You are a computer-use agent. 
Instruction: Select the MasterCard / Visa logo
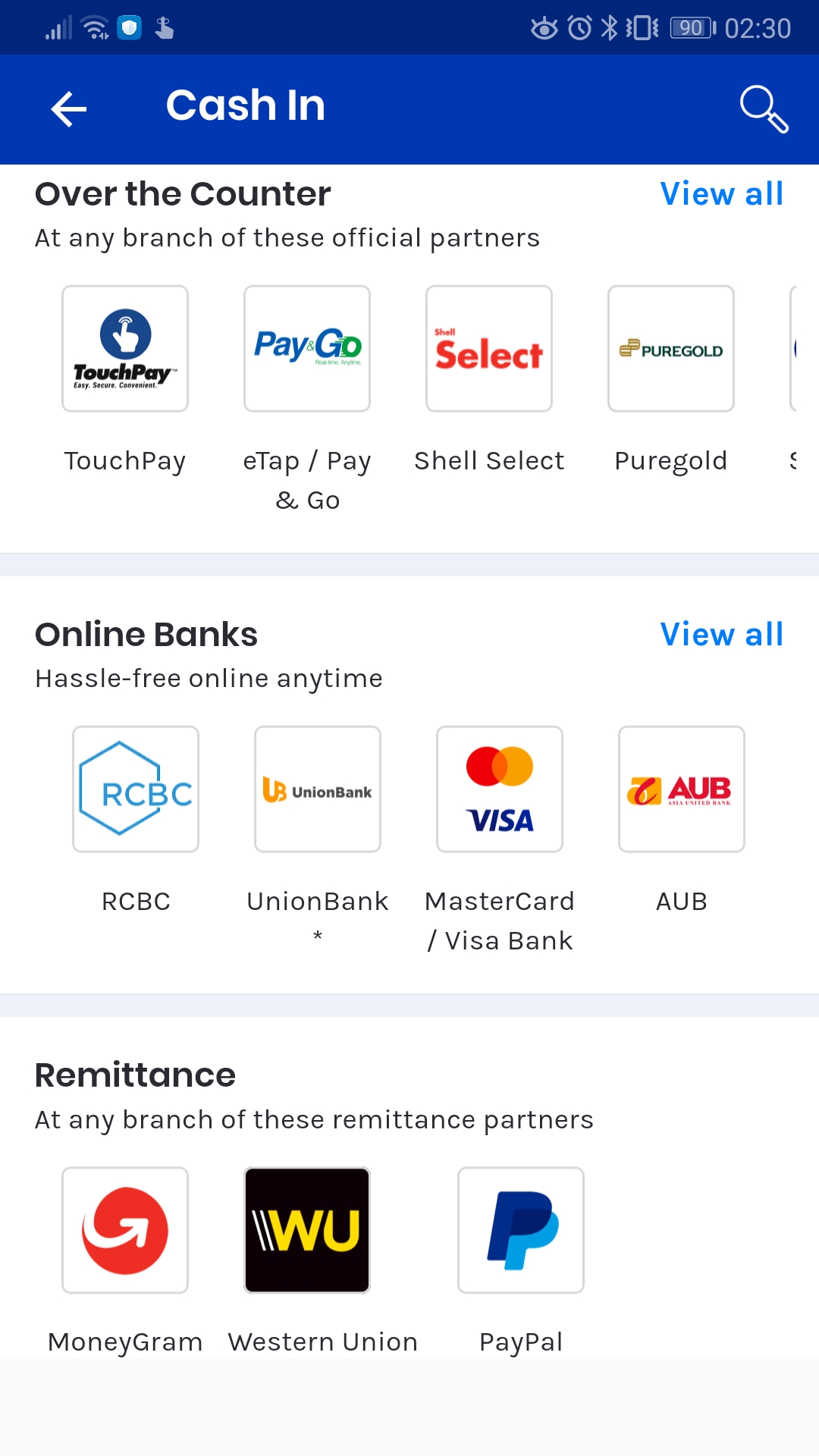coord(500,789)
